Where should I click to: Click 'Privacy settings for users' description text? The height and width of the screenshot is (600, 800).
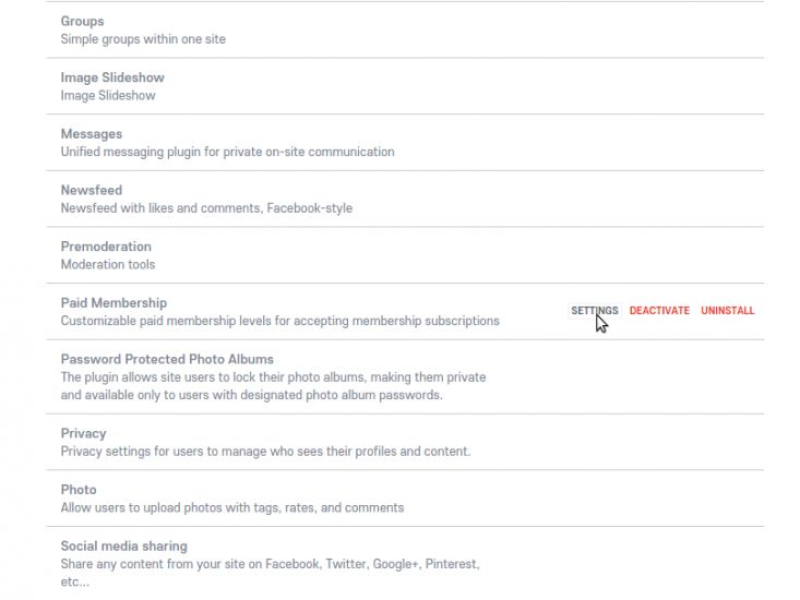(x=265, y=452)
